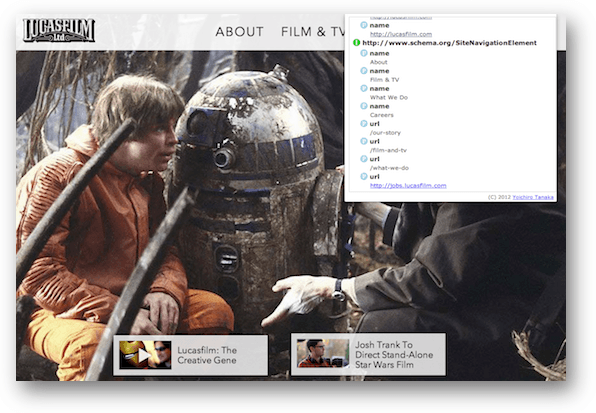
Task: Open 'Josh Trank To Direct Stand-Alone Star Wars Film'
Action: [394, 354]
